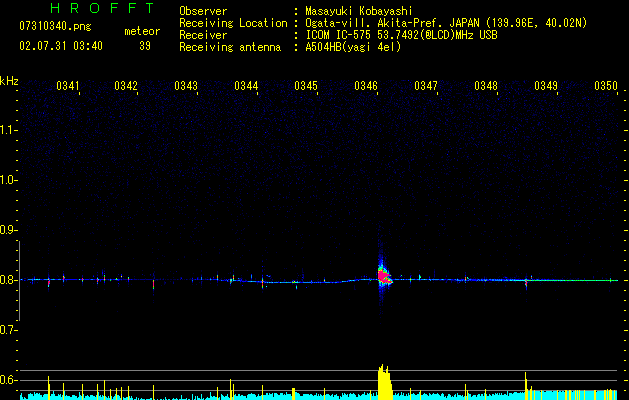Screen dimensions: 629x400
Task: Click time marker 0341
Action: [68, 86]
